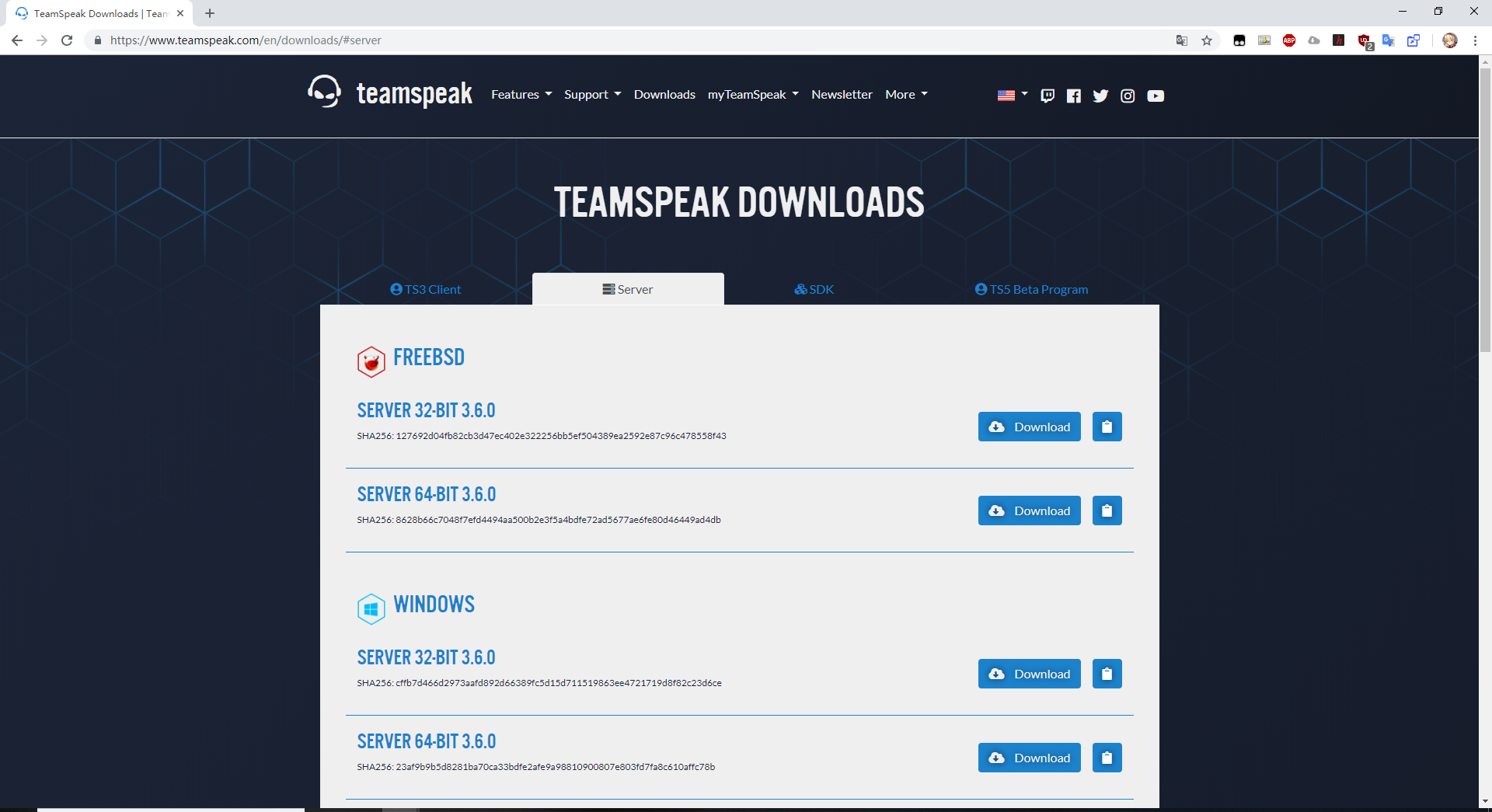Click the blue Windows logo icon
1492x812 pixels.
tap(371, 609)
